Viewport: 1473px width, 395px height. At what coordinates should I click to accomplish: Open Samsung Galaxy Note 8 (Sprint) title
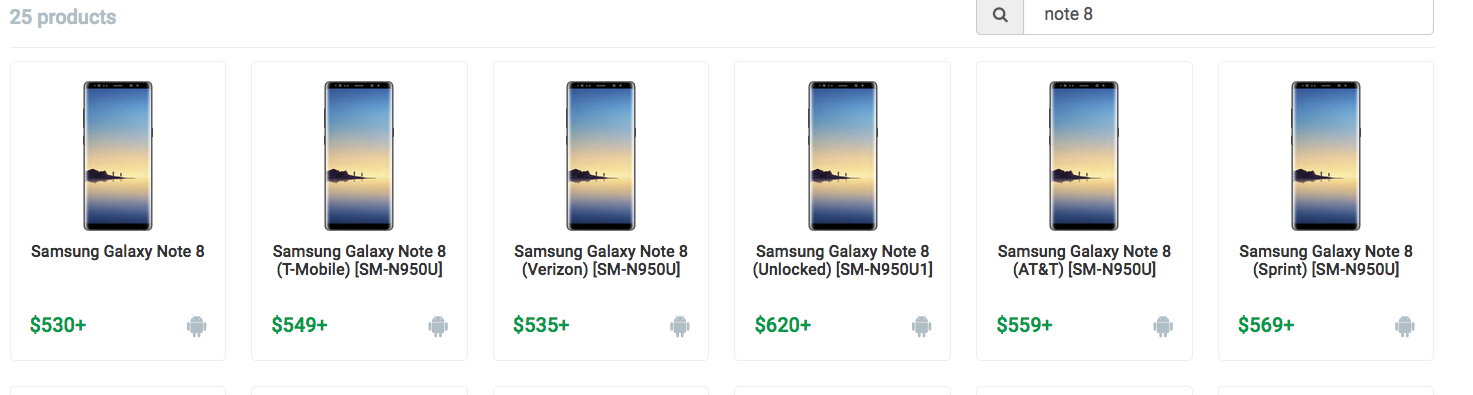coord(1326,260)
